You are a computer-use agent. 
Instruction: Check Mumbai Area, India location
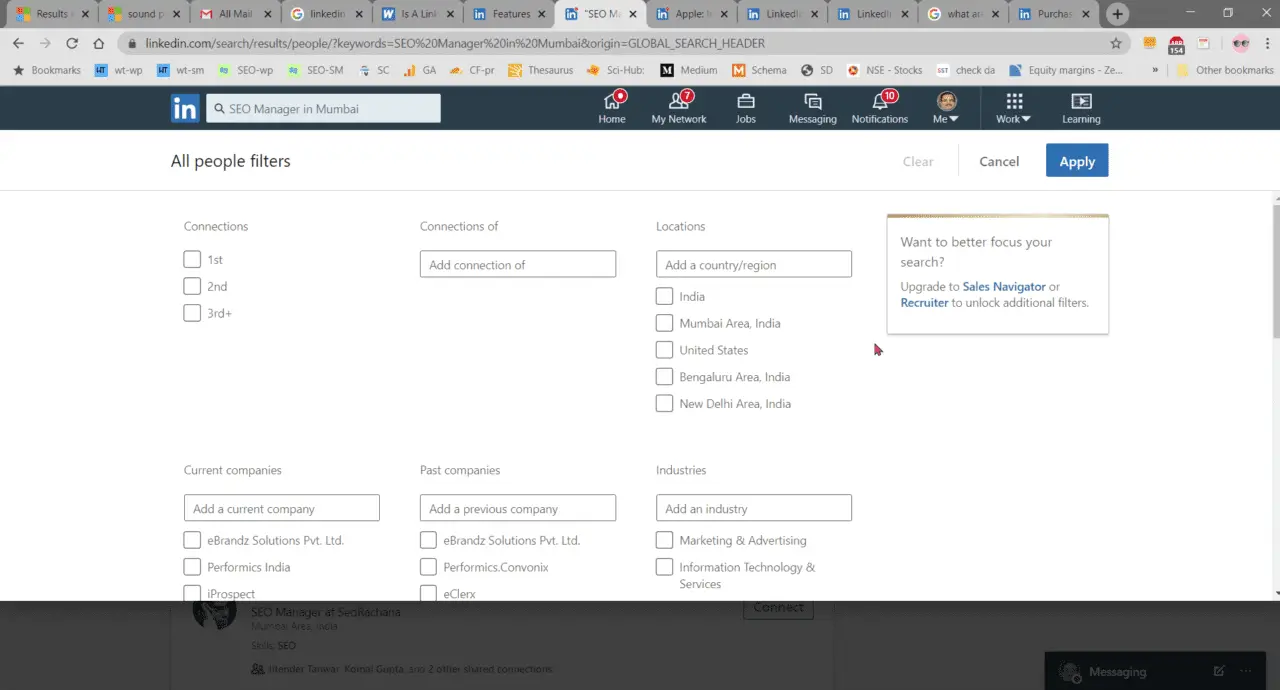pyautogui.click(x=664, y=323)
